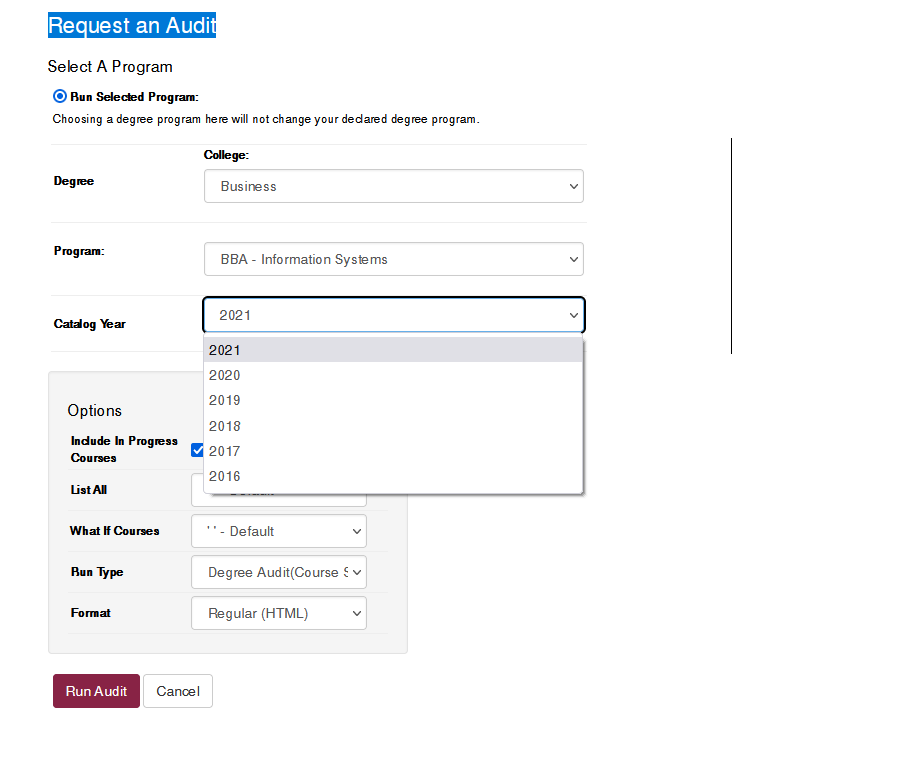Screen dimensions: 920x765
Task: Open the Program dropdown for BBA selection
Action: tap(393, 259)
